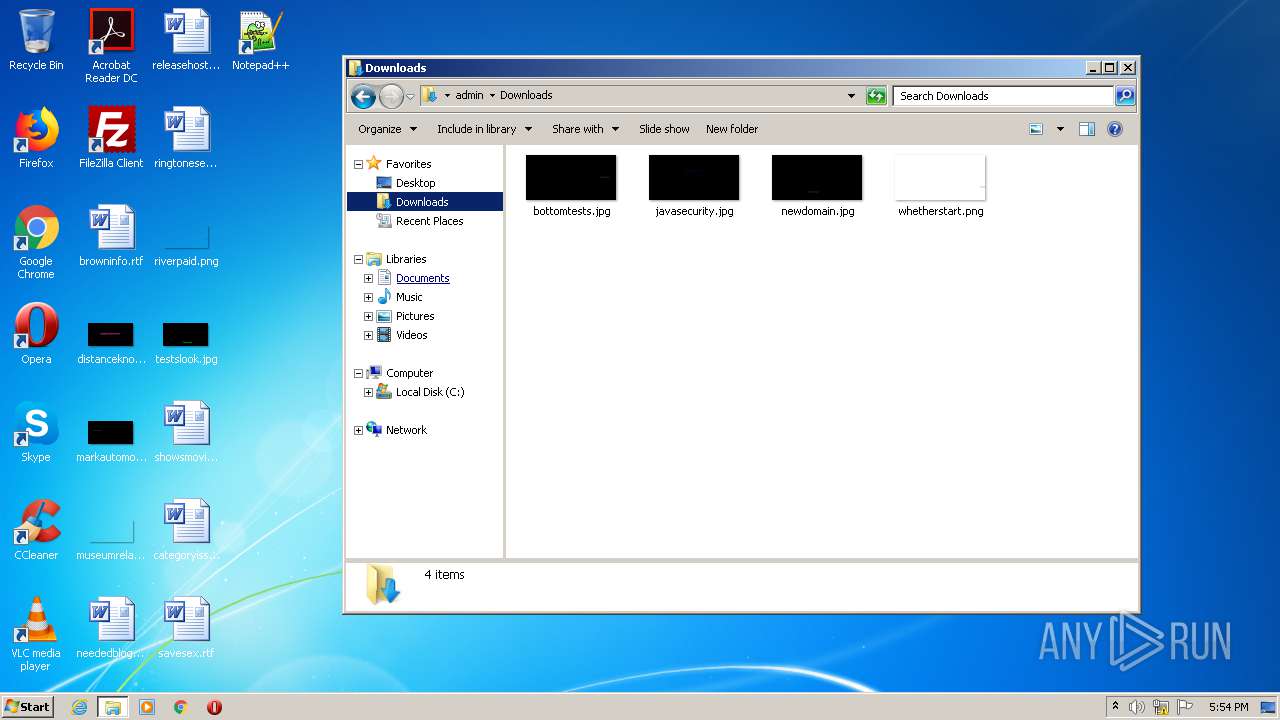The height and width of the screenshot is (720, 1280).
Task: Create a New folder
Action: pyautogui.click(x=732, y=129)
